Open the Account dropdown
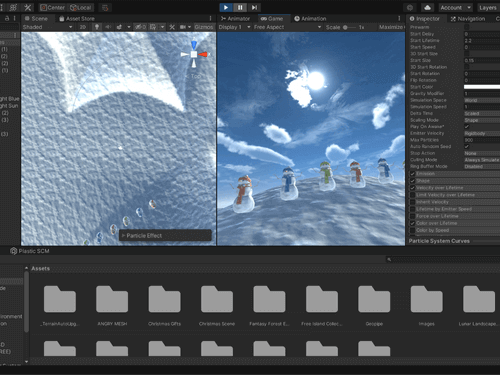 (455, 7)
